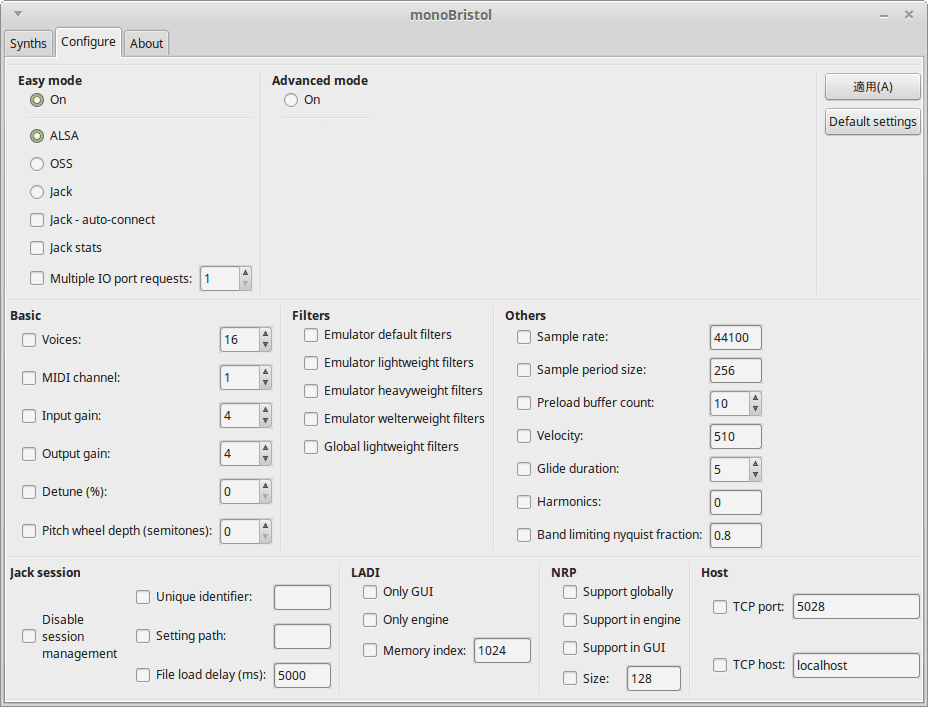Switch to the About tab

tap(146, 43)
